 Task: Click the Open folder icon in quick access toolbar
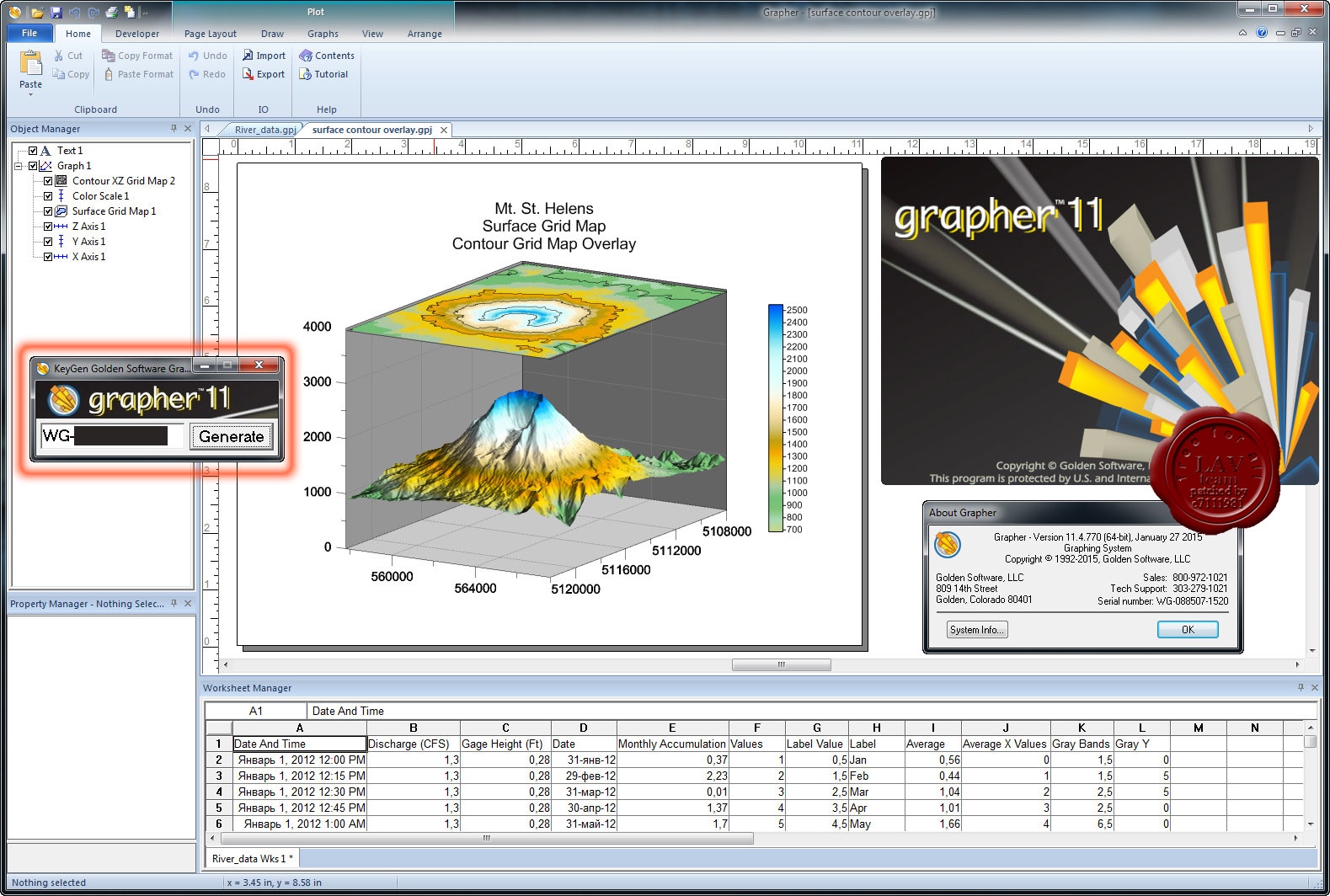pos(38,12)
